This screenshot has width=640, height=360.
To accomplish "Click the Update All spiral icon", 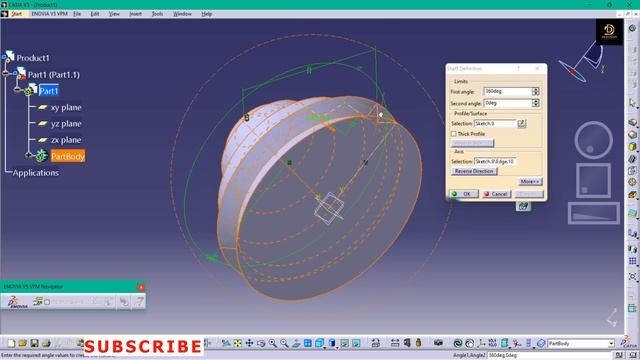I will (458, 343).
